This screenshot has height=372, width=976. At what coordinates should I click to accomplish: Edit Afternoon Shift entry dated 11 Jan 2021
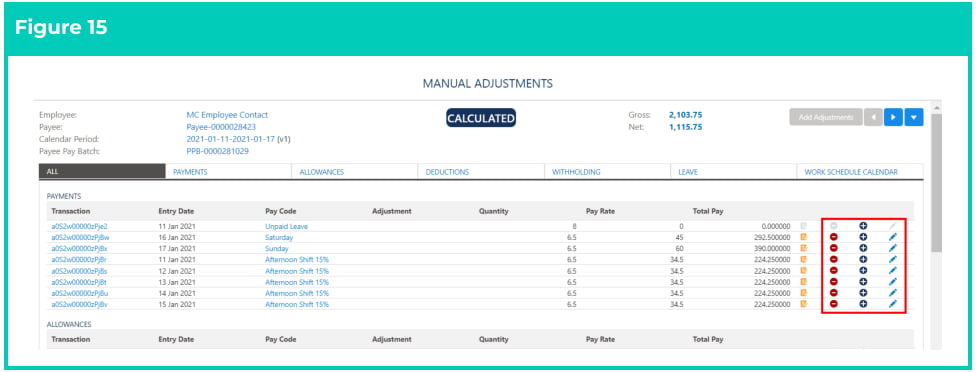pyautogui.click(x=893, y=259)
